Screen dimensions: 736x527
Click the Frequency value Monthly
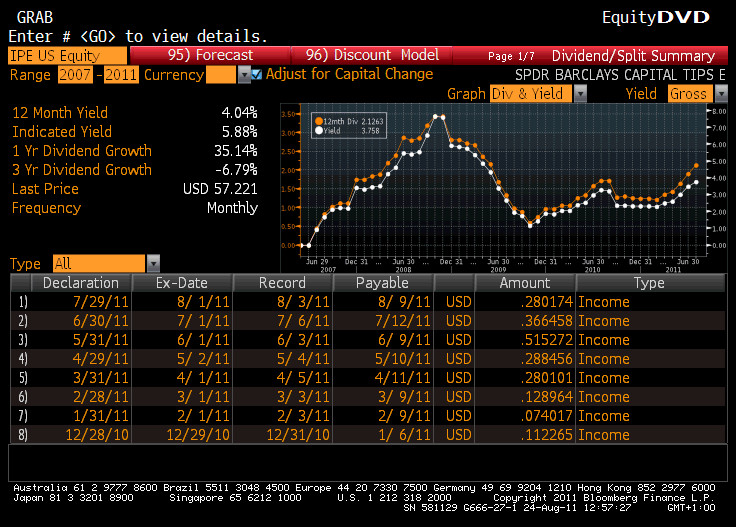[232, 208]
